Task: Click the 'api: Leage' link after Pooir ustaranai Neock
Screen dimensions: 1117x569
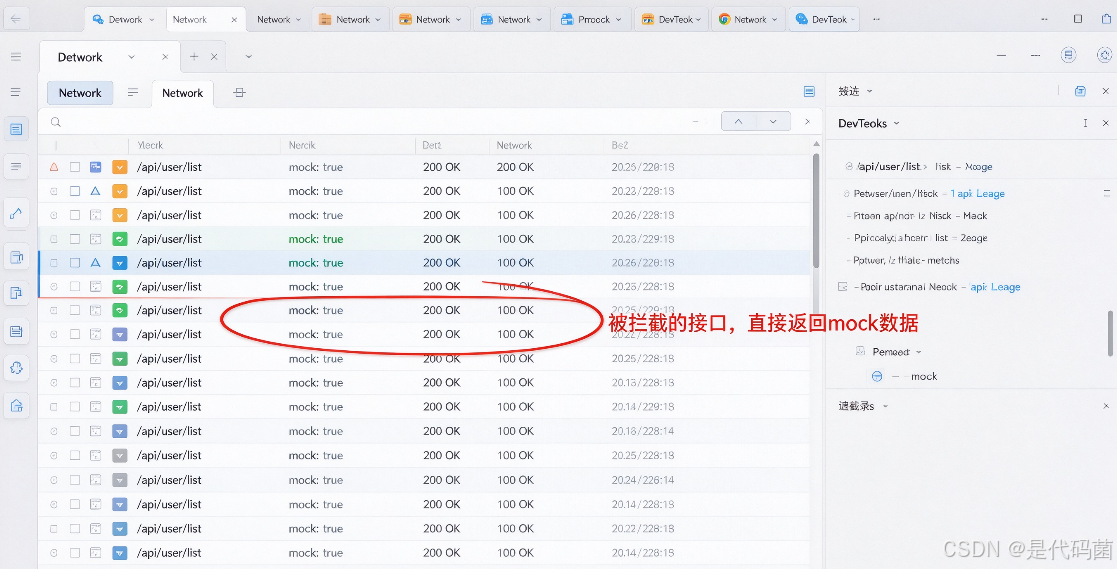Action: point(995,287)
